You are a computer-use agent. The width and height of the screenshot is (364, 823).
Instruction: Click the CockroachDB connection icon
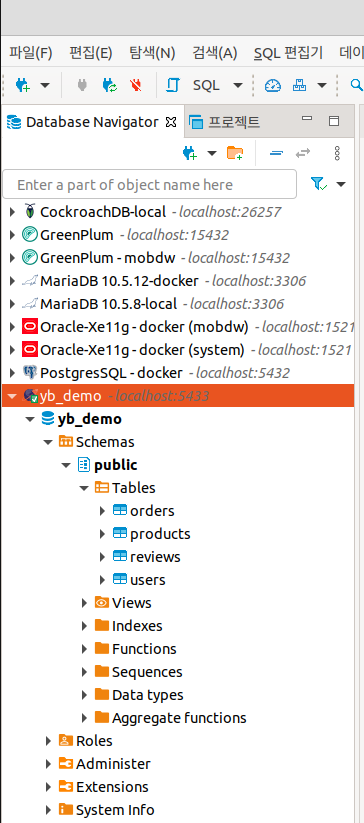click(30, 212)
